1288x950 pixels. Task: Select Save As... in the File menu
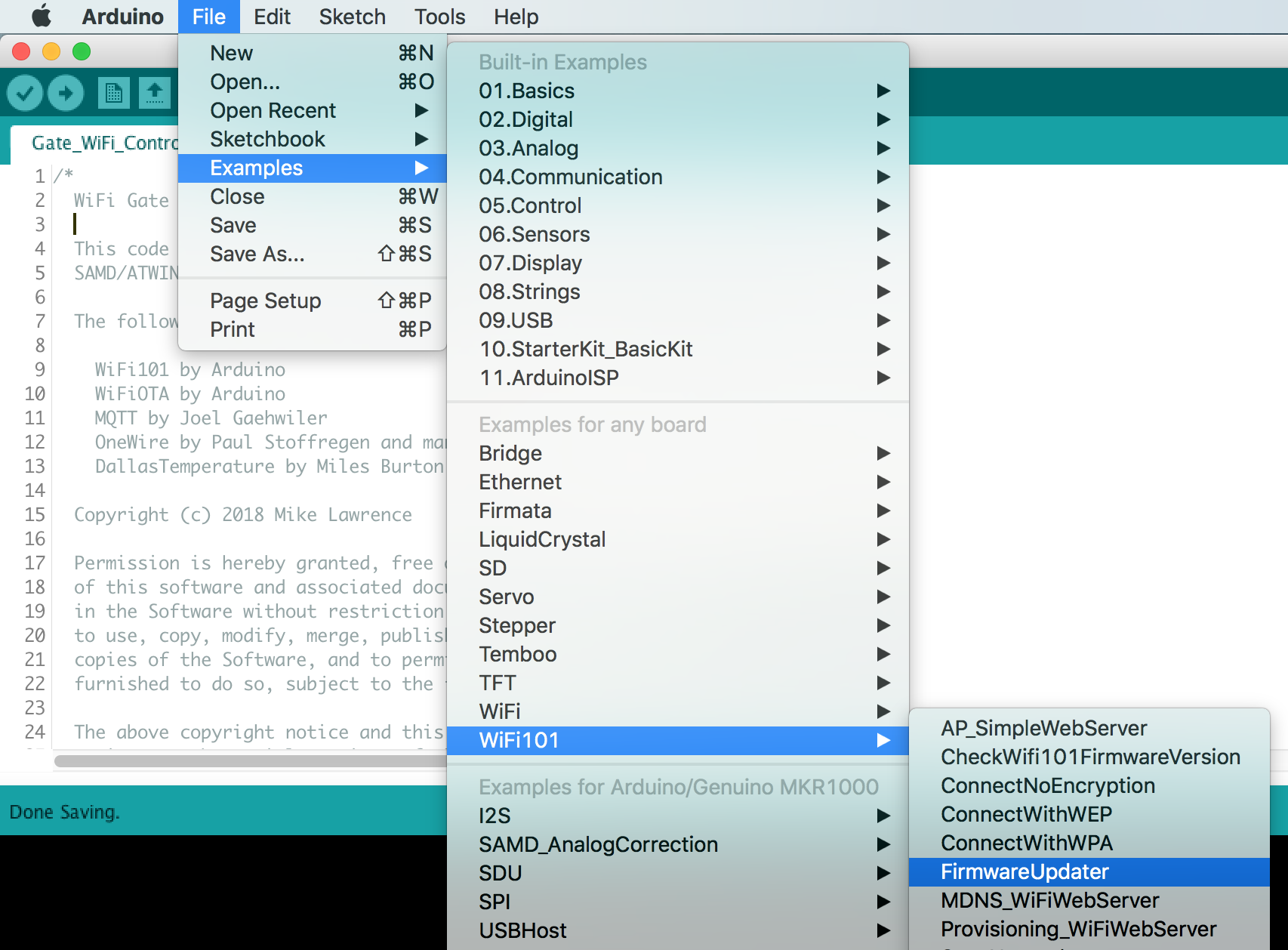tap(313, 254)
